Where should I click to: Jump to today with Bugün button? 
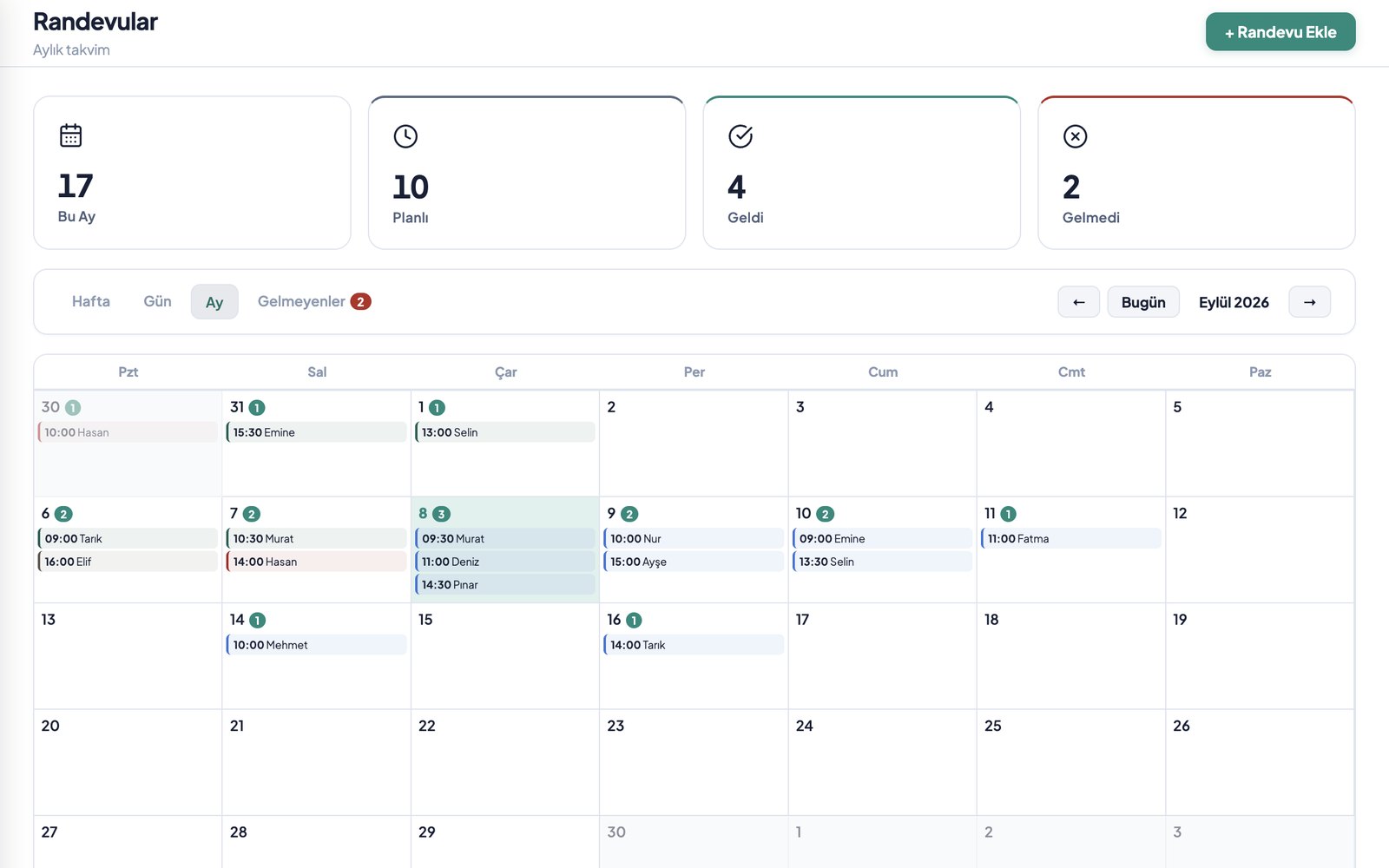[x=1143, y=302]
